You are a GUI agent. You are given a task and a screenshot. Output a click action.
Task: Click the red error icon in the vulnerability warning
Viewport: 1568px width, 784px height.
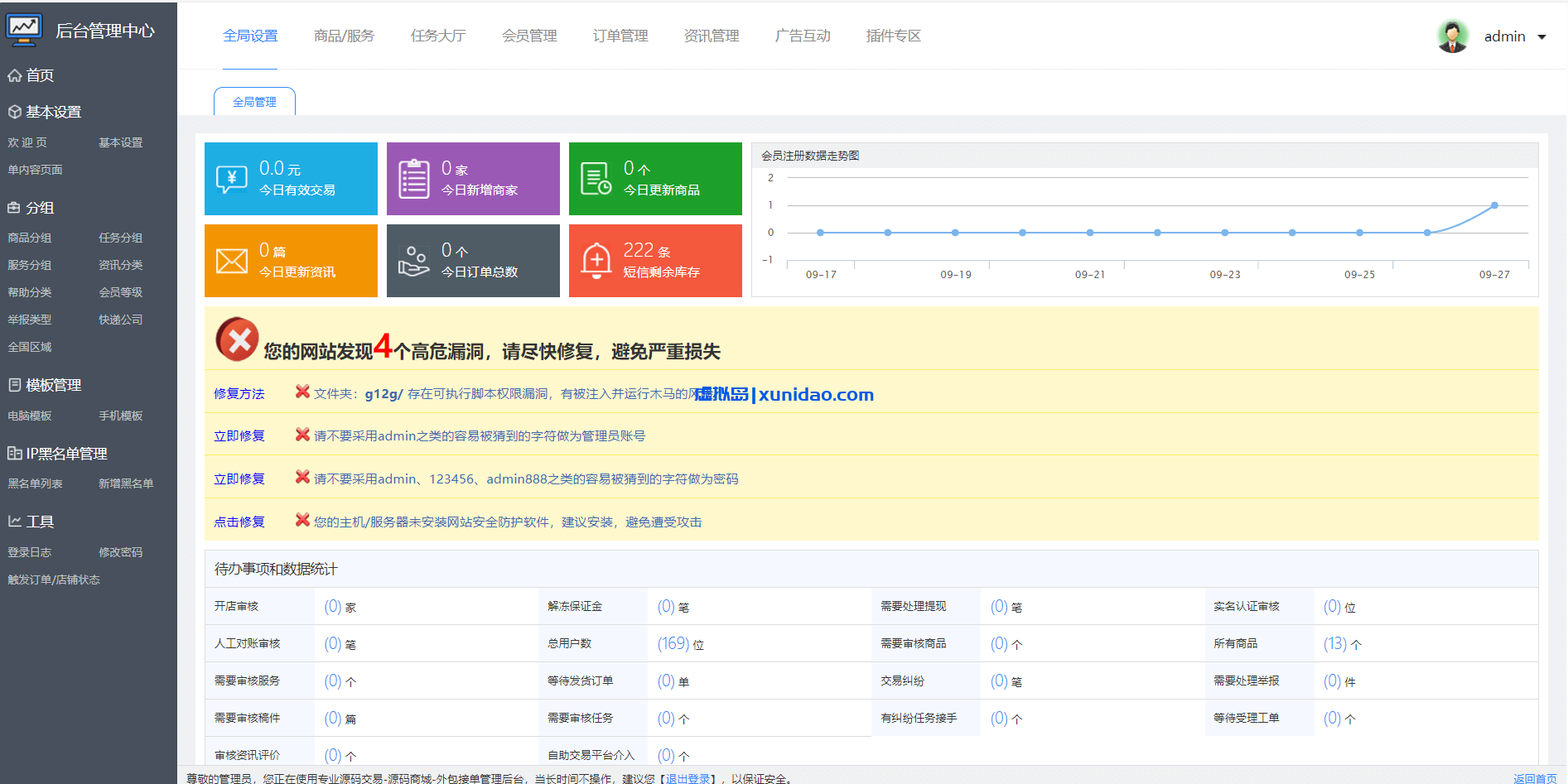[x=237, y=339]
